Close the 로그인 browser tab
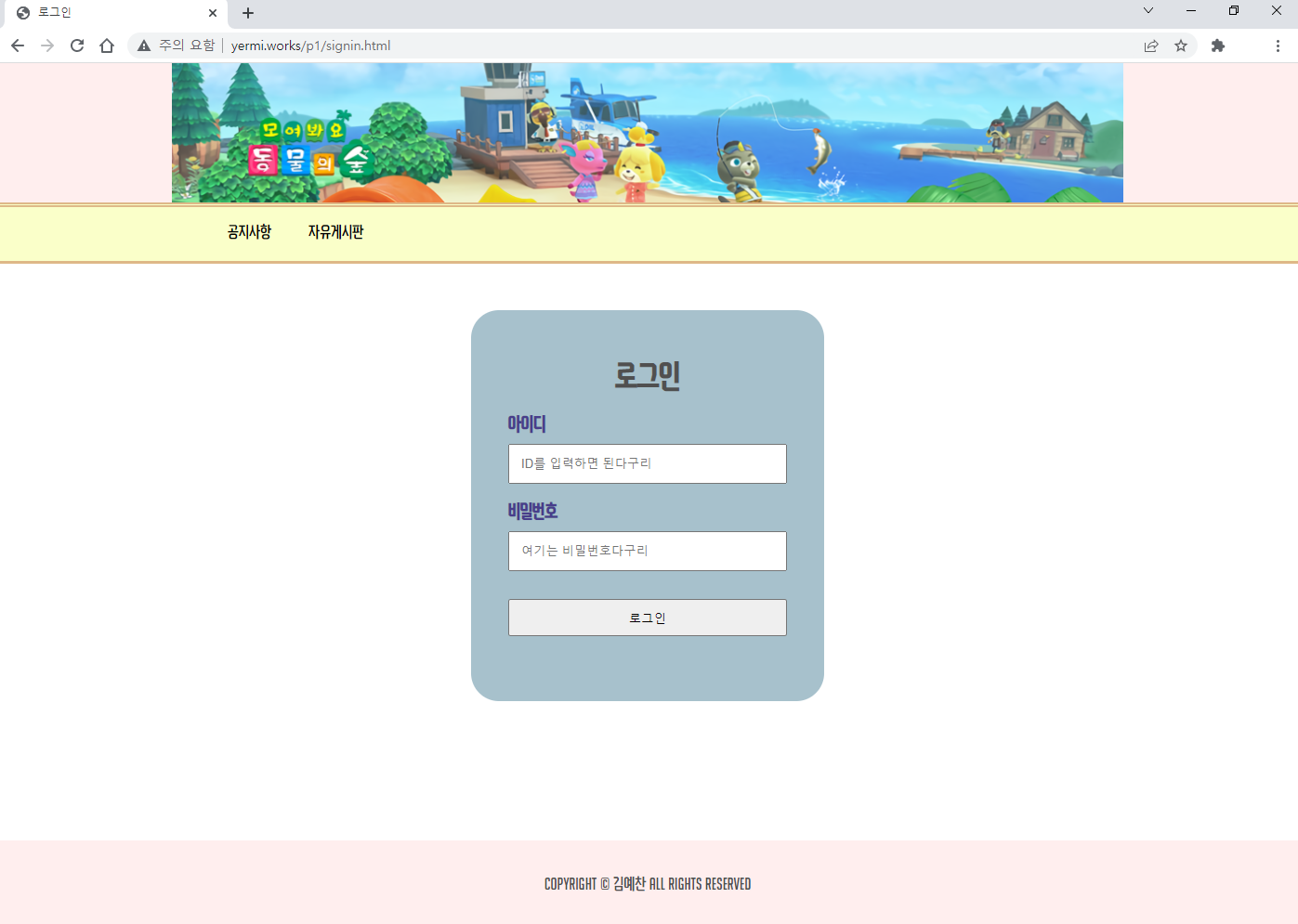The image size is (1298, 924). tap(213, 13)
